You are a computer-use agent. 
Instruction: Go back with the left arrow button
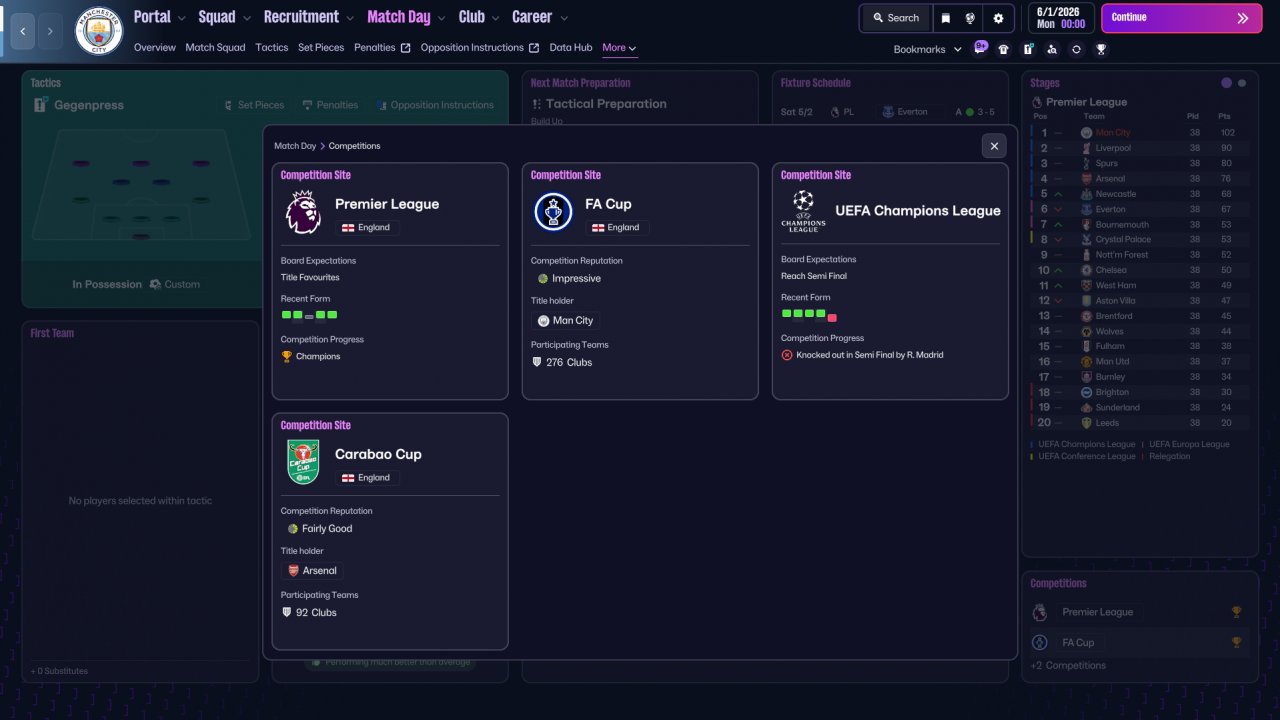22,31
